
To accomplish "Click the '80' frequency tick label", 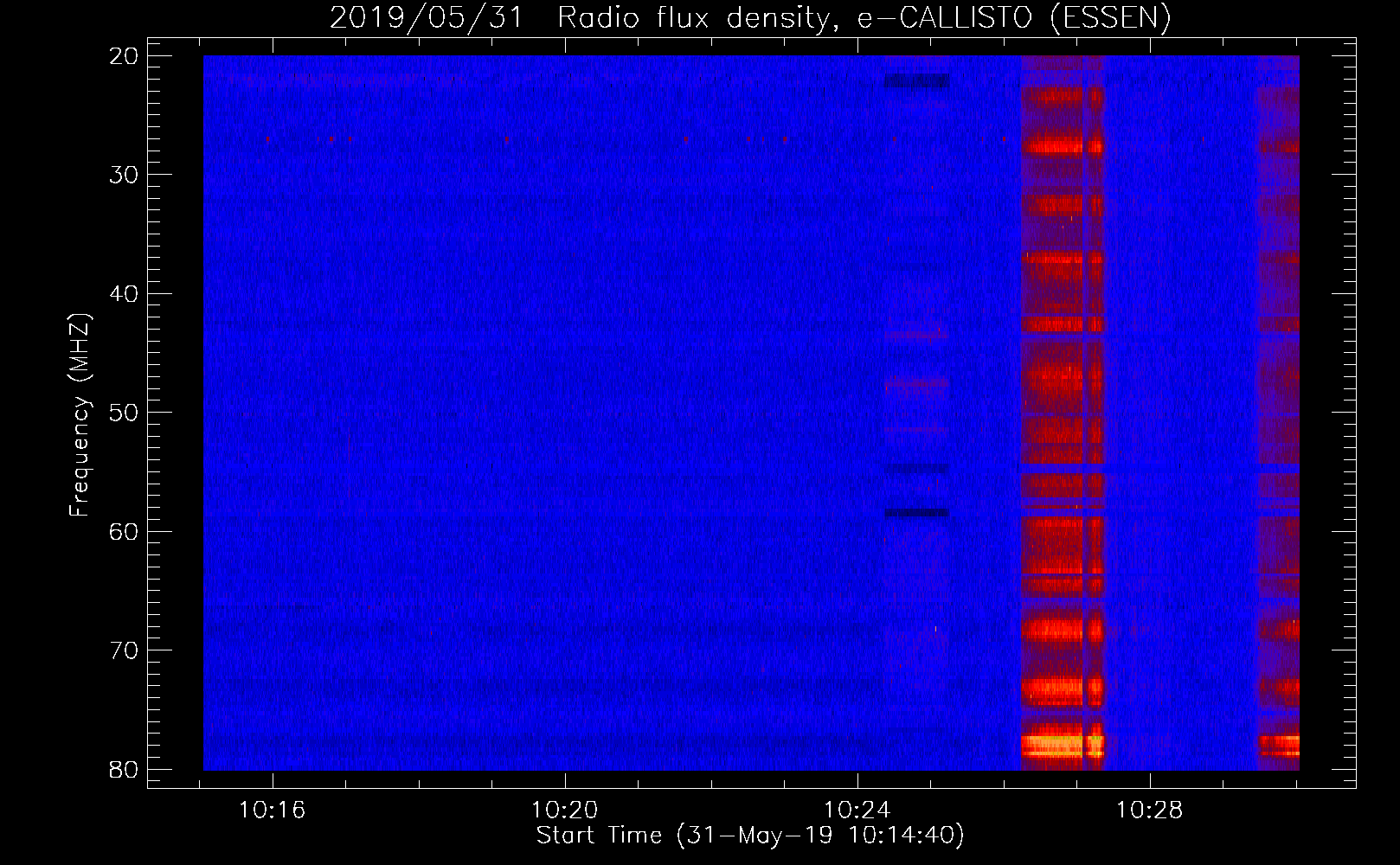I will (124, 769).
